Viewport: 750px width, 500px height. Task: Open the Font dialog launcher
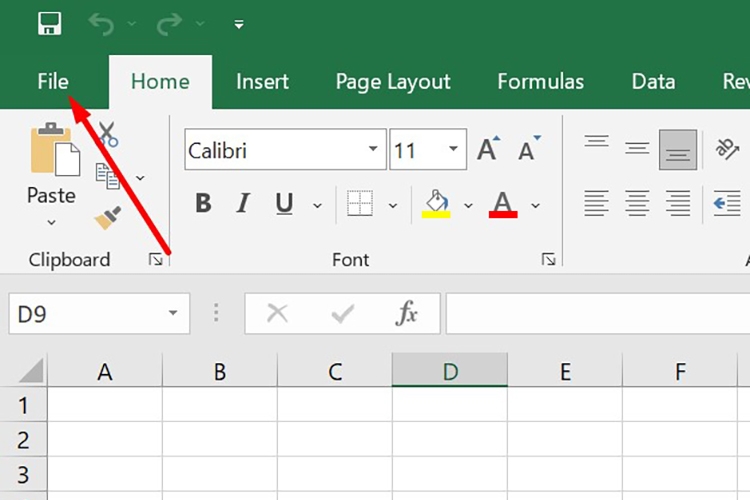549,259
